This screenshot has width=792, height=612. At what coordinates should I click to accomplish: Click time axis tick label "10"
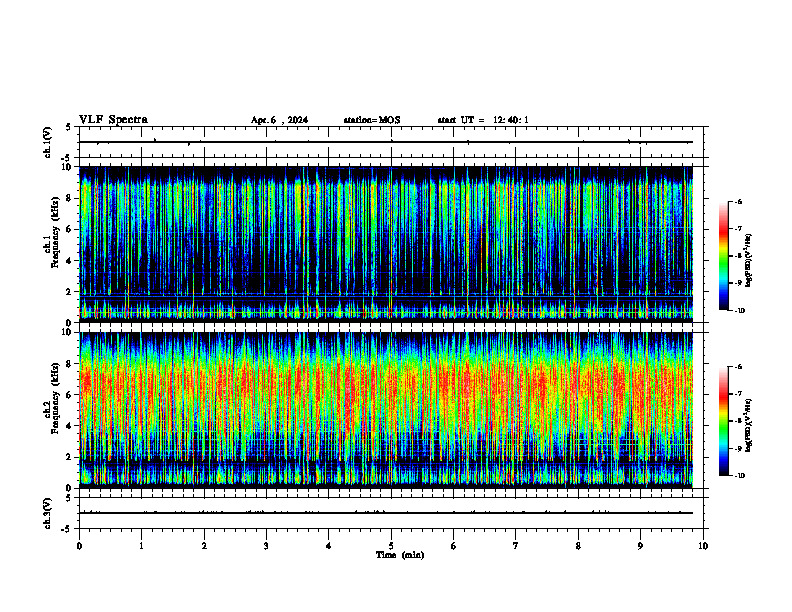point(703,546)
